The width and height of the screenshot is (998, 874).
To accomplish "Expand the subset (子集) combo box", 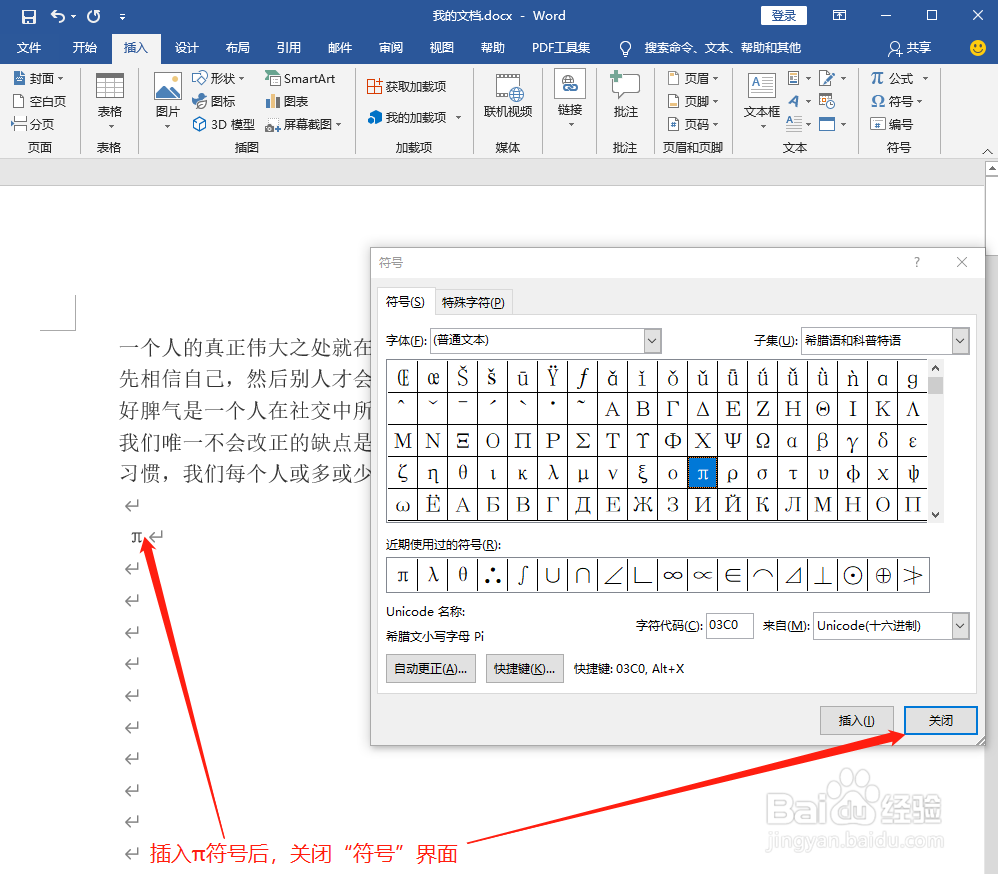I will click(960, 341).
